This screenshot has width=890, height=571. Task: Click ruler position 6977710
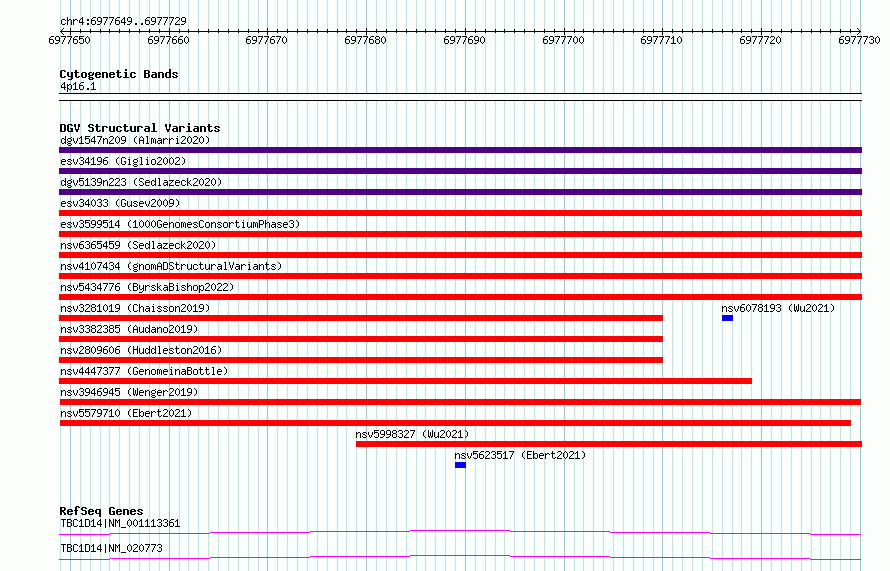661,40
